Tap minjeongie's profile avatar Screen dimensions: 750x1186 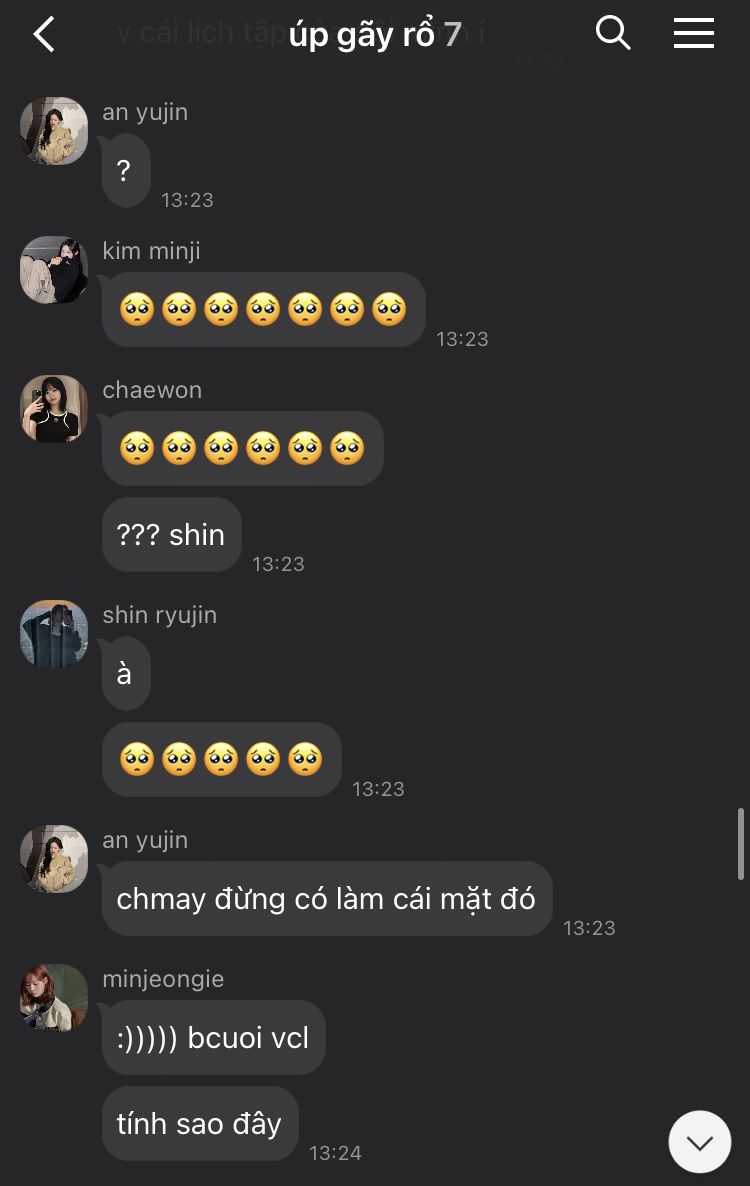coord(54,998)
